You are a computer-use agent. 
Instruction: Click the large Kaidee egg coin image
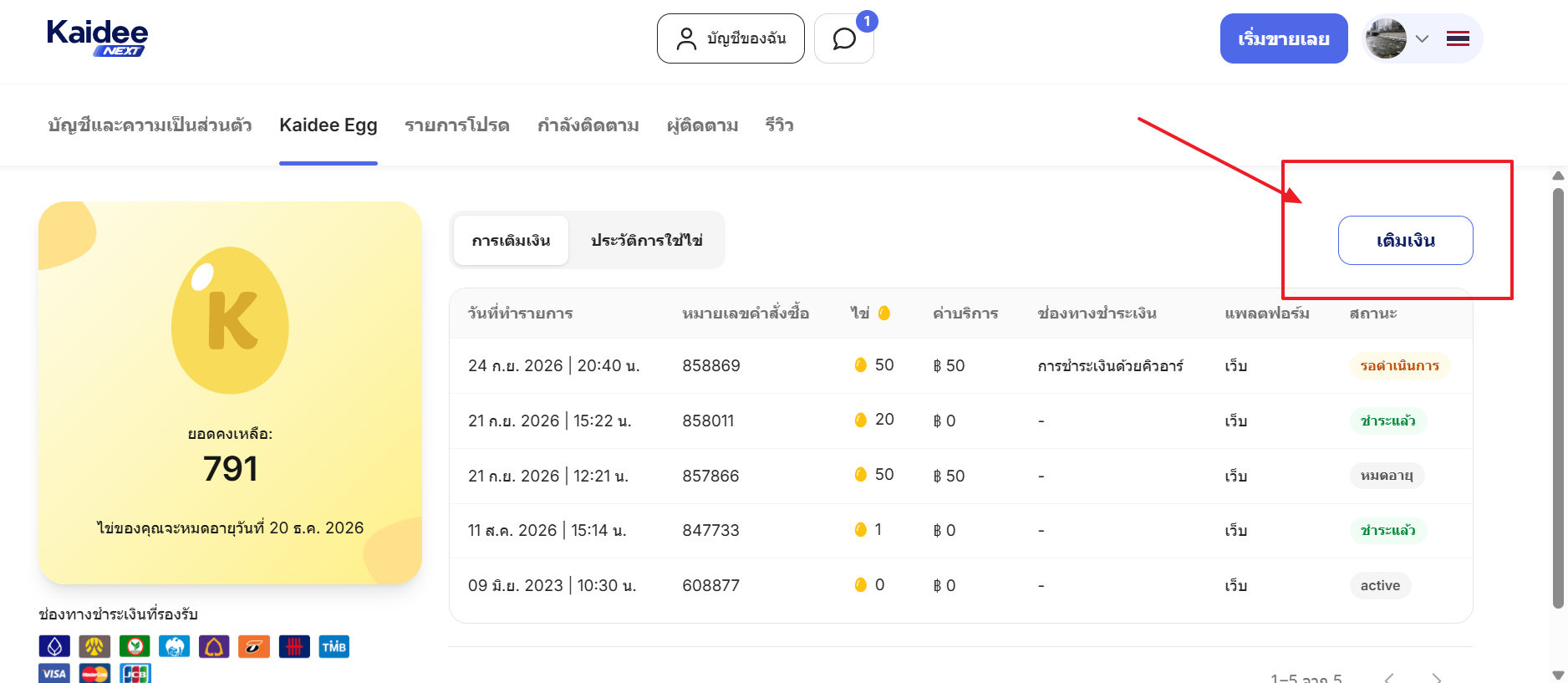(230, 320)
